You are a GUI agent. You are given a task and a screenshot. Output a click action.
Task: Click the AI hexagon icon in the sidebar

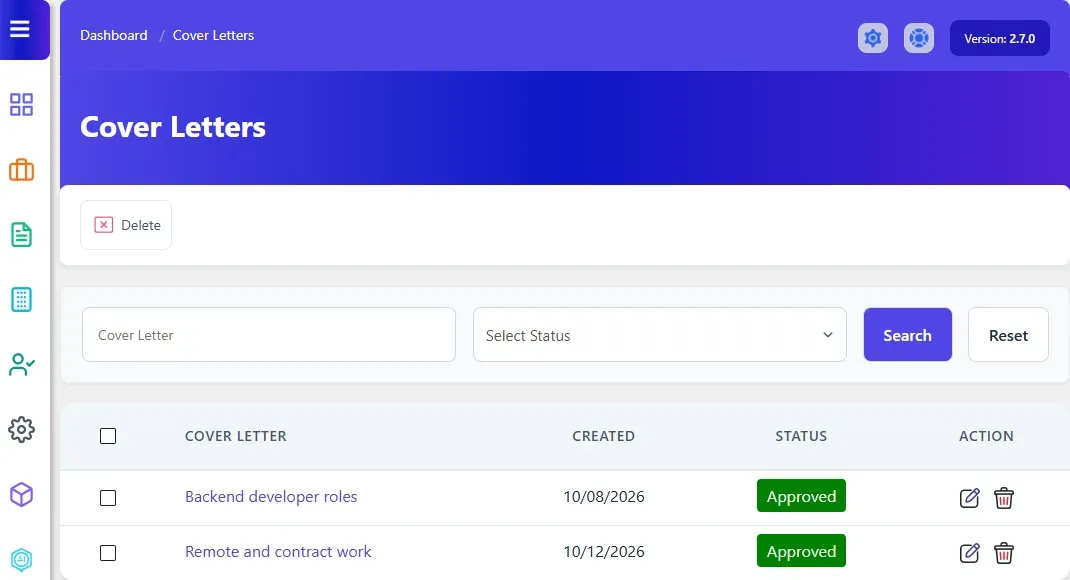pyautogui.click(x=21, y=560)
